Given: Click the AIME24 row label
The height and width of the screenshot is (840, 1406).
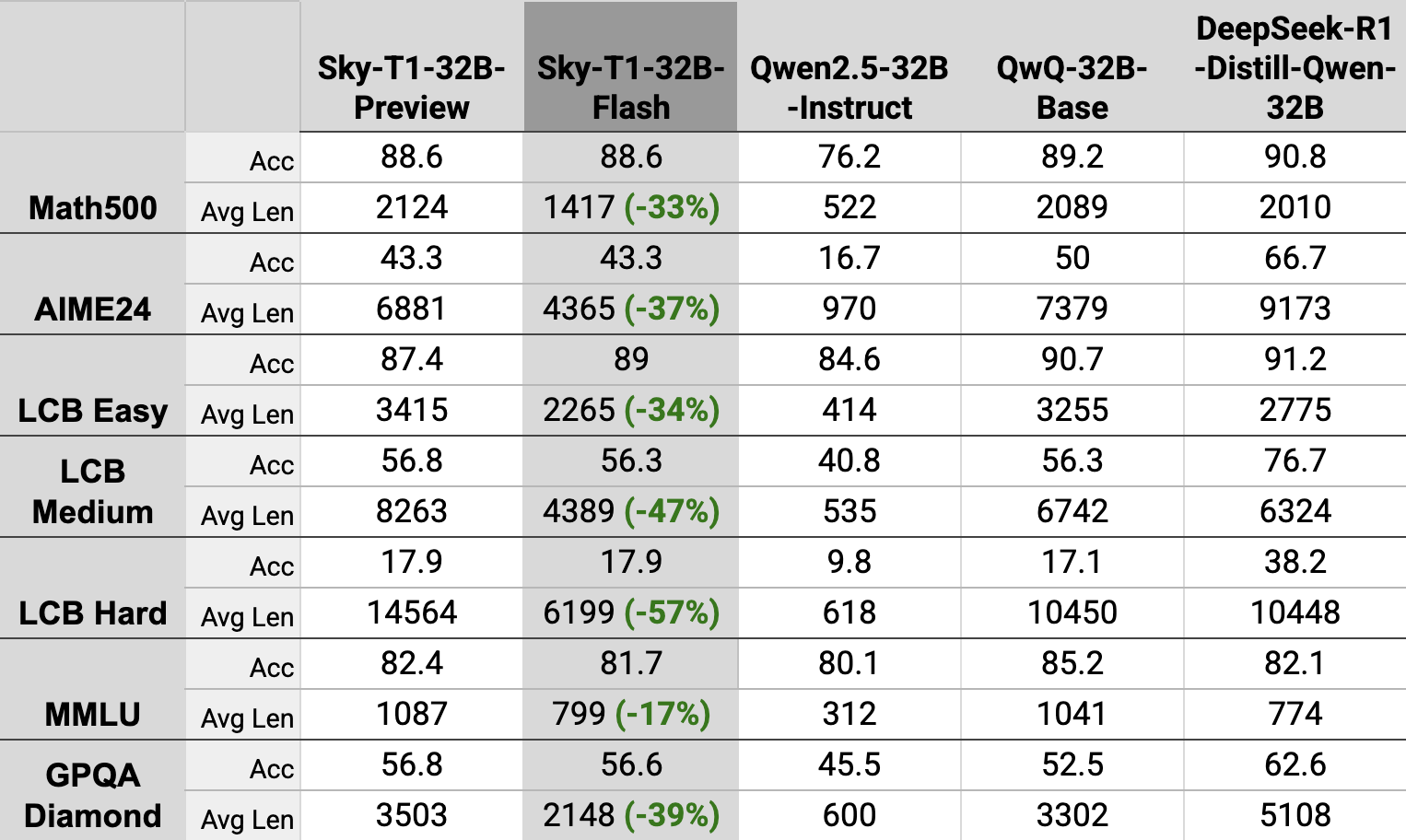Looking at the screenshot, I should (x=92, y=309).
